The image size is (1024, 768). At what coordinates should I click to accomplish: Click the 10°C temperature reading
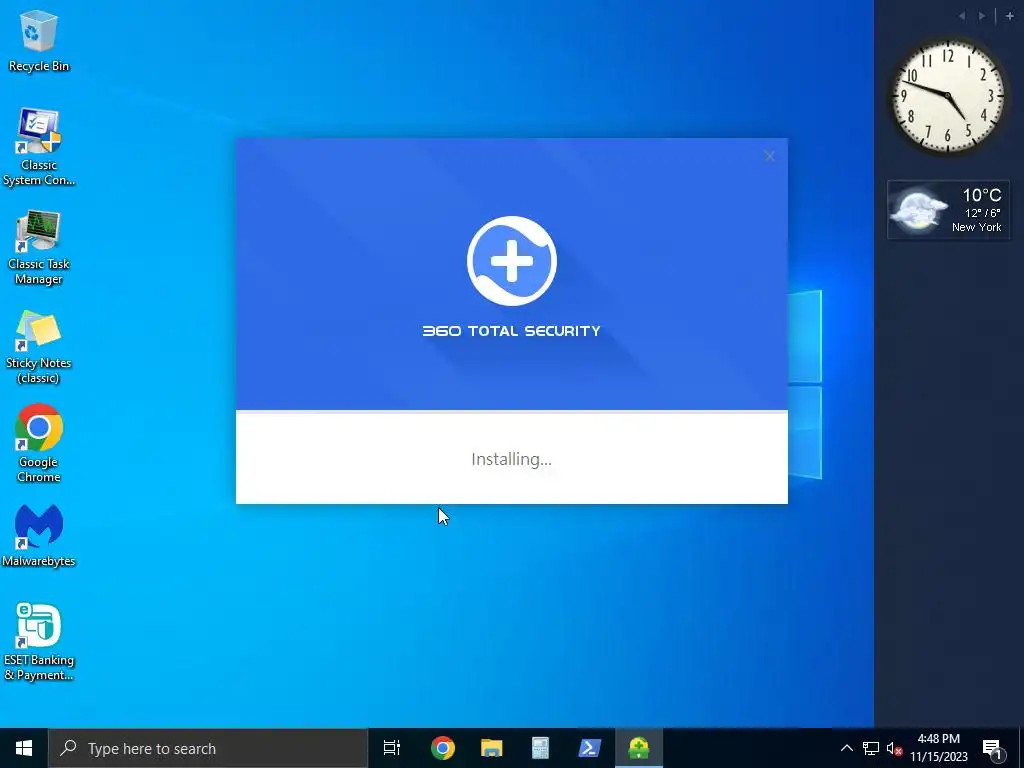click(x=982, y=195)
